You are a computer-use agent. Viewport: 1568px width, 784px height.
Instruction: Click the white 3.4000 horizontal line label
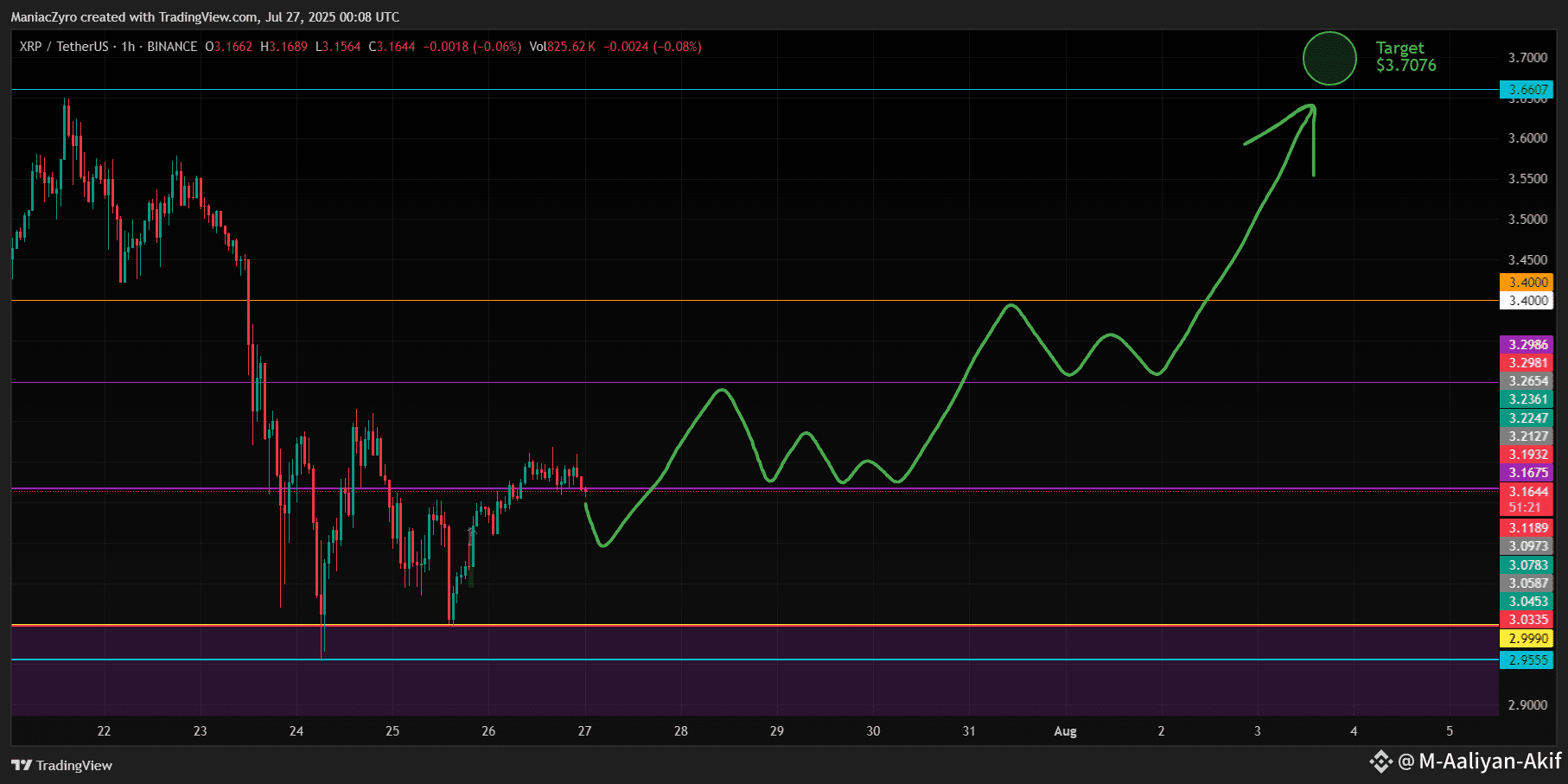1526,300
